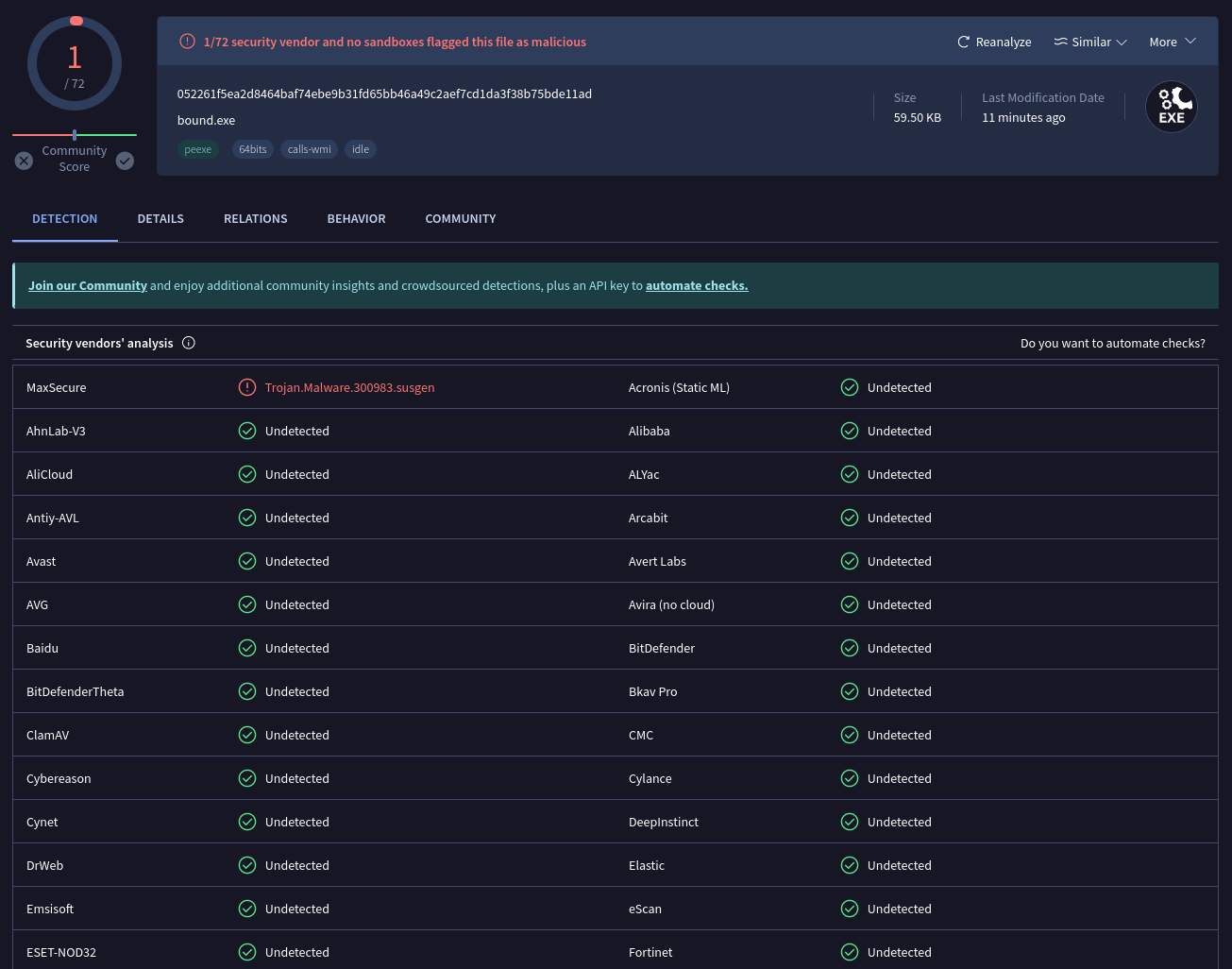
Task: Click the red alert icon in the malicious banner
Action: [187, 42]
